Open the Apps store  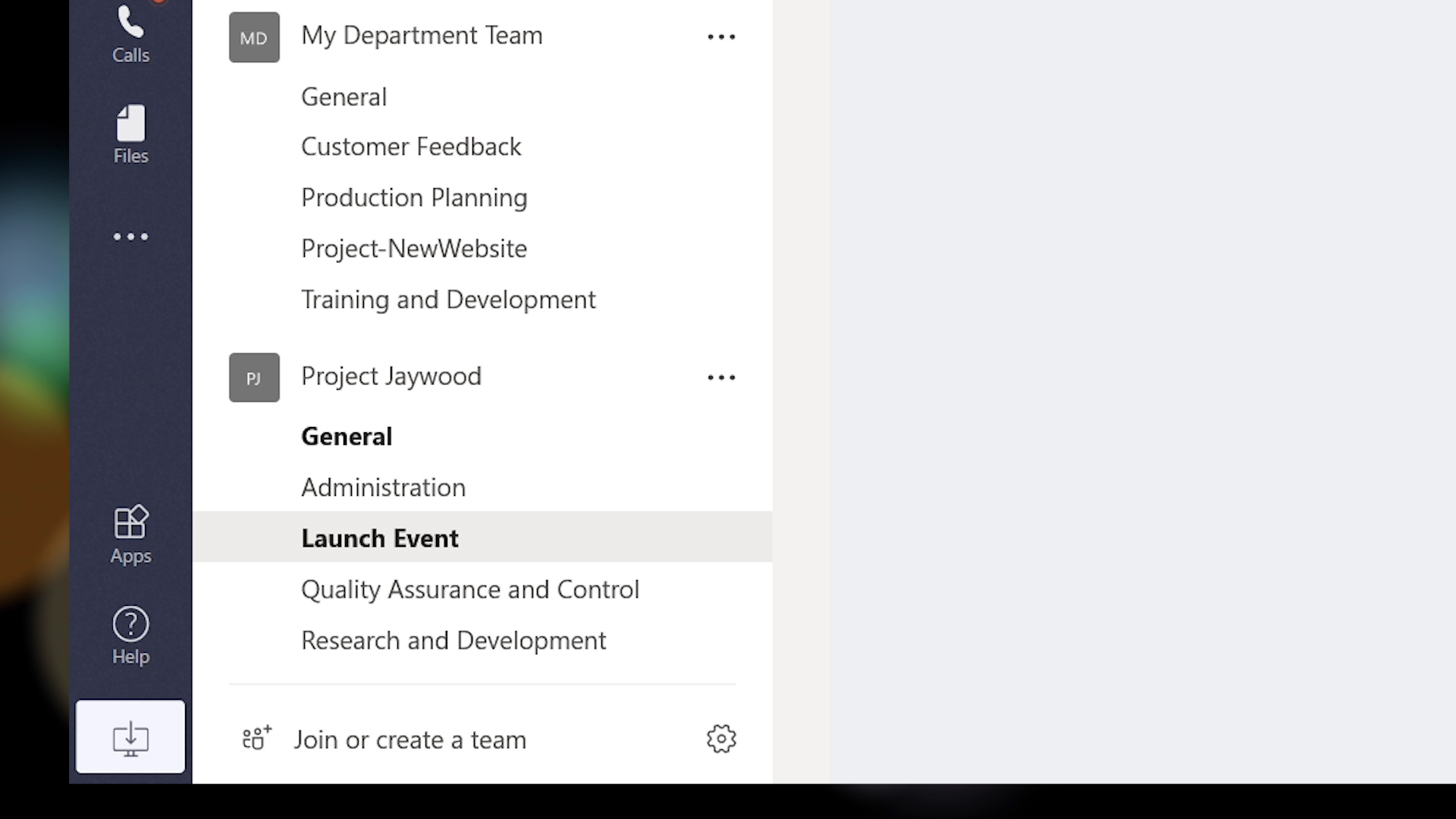point(130,535)
